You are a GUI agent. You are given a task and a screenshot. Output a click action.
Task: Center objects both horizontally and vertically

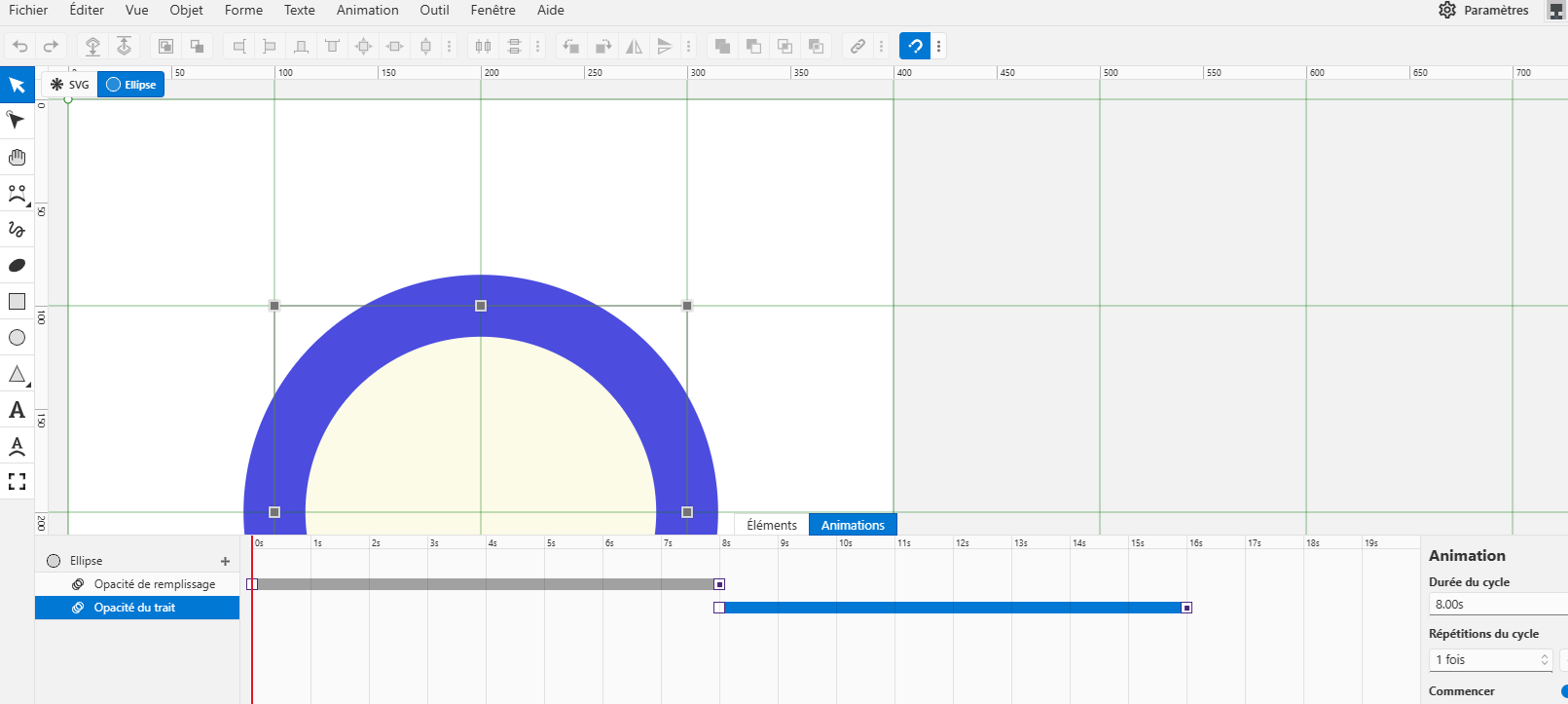tap(363, 46)
